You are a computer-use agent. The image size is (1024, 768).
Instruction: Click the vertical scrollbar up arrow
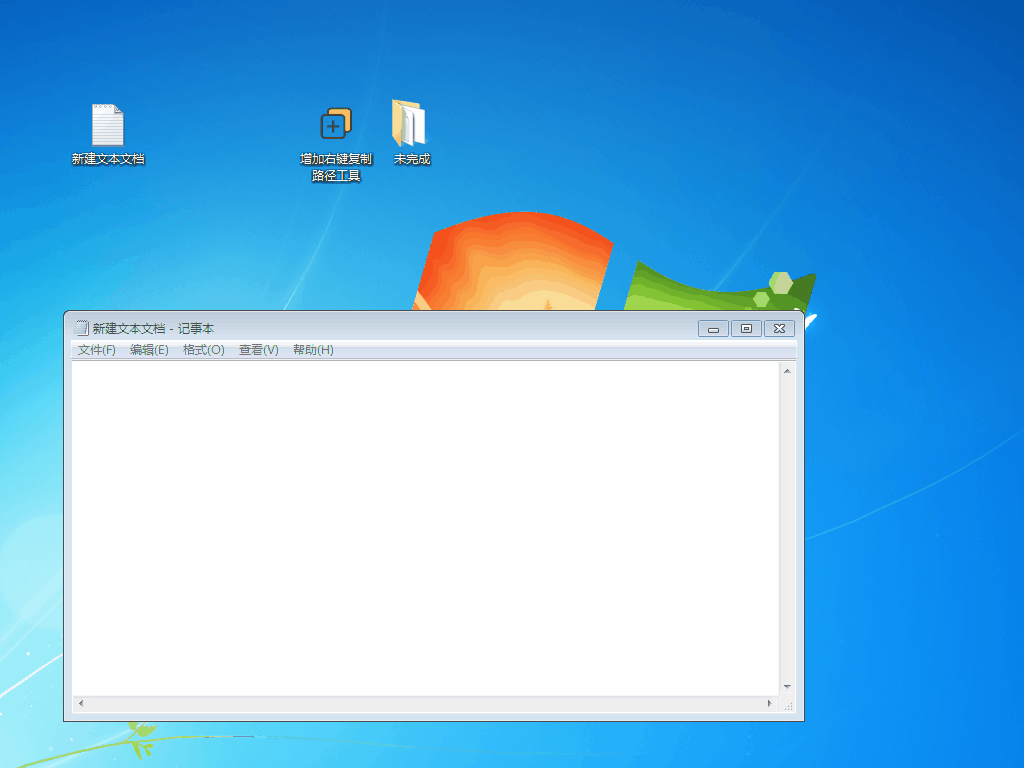787,371
